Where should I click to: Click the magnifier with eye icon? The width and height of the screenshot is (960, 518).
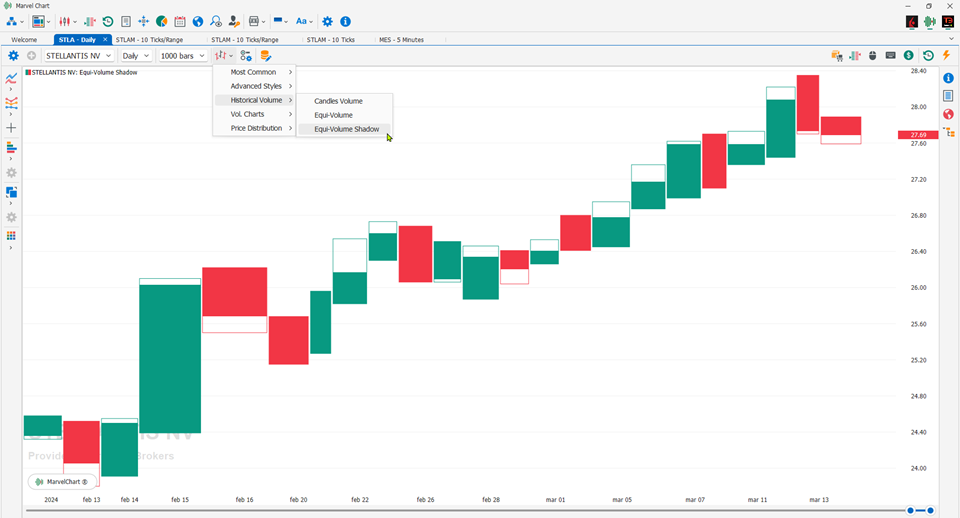click(216, 21)
